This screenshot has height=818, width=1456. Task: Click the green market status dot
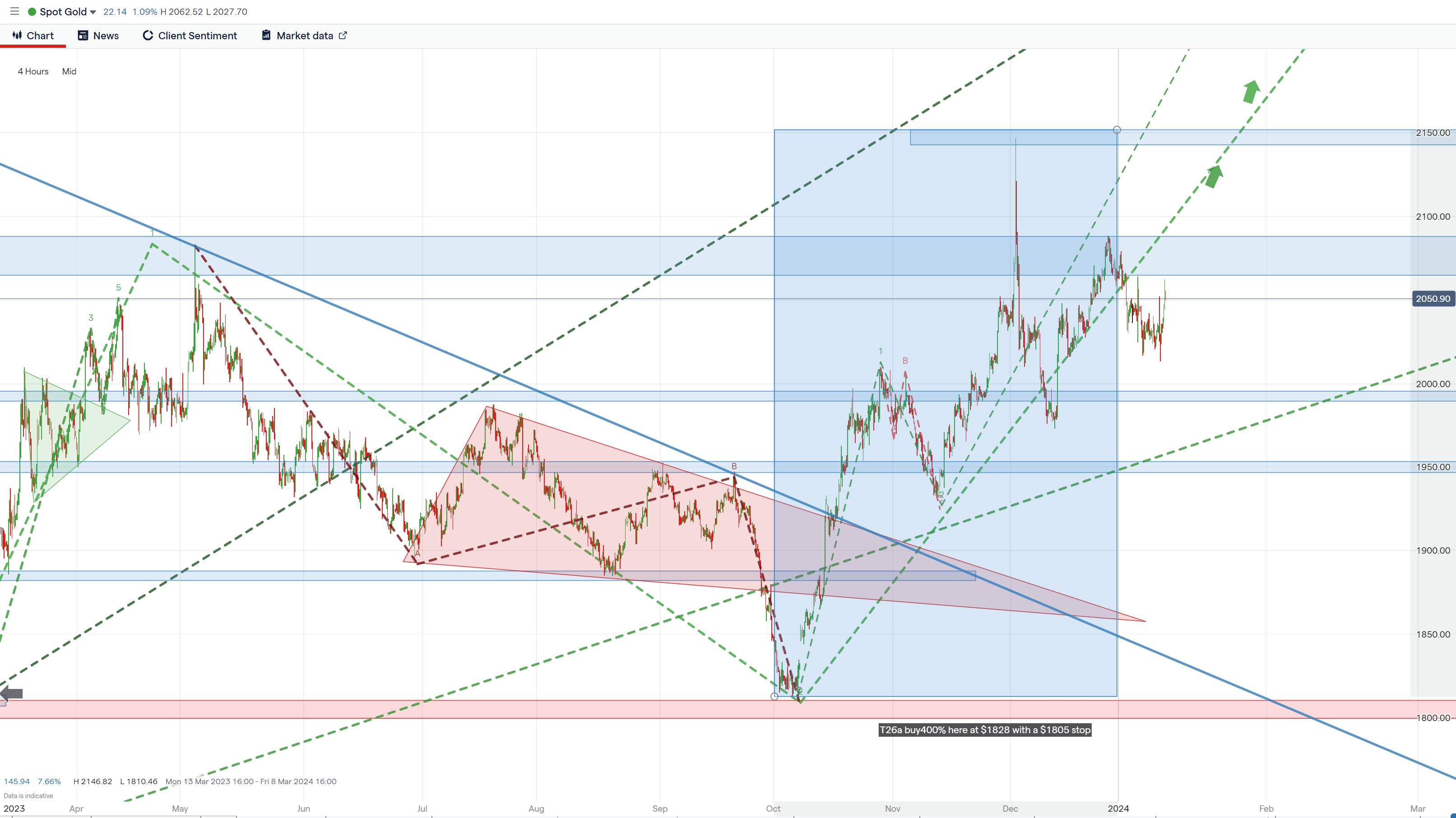coord(32,12)
